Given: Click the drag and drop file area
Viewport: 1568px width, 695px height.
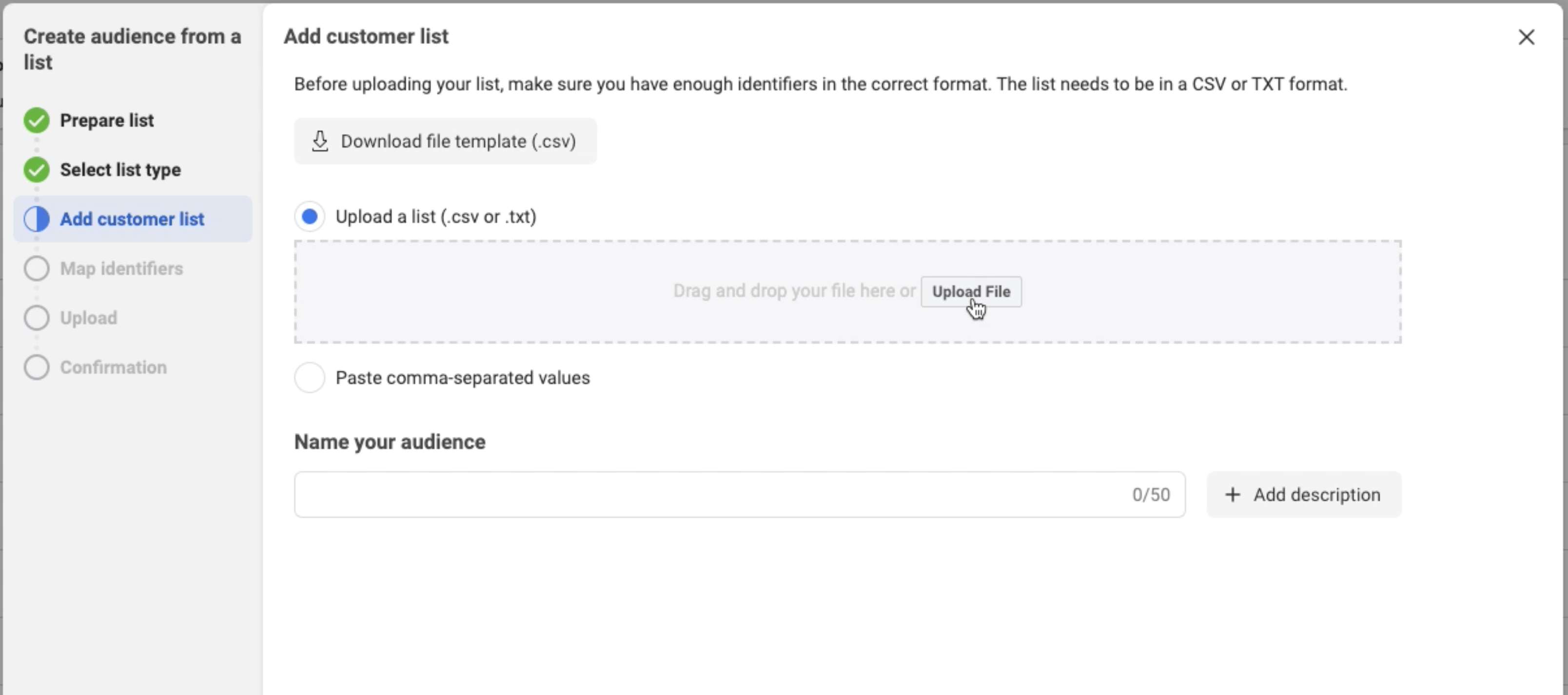Looking at the screenshot, I should pyautogui.click(x=847, y=291).
